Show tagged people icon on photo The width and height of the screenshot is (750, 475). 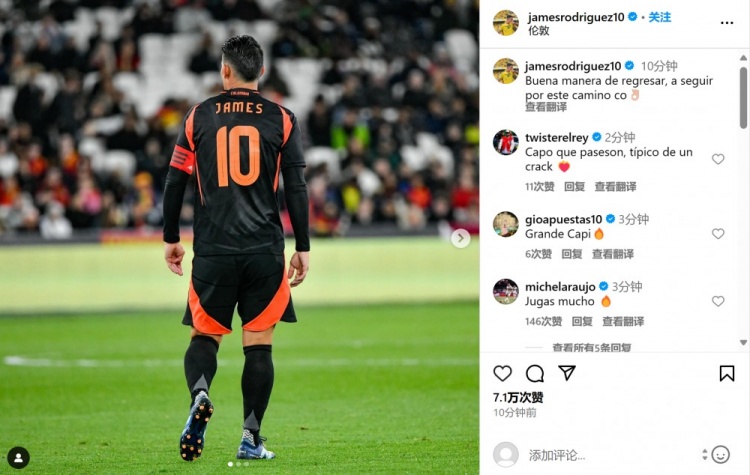coord(18,458)
